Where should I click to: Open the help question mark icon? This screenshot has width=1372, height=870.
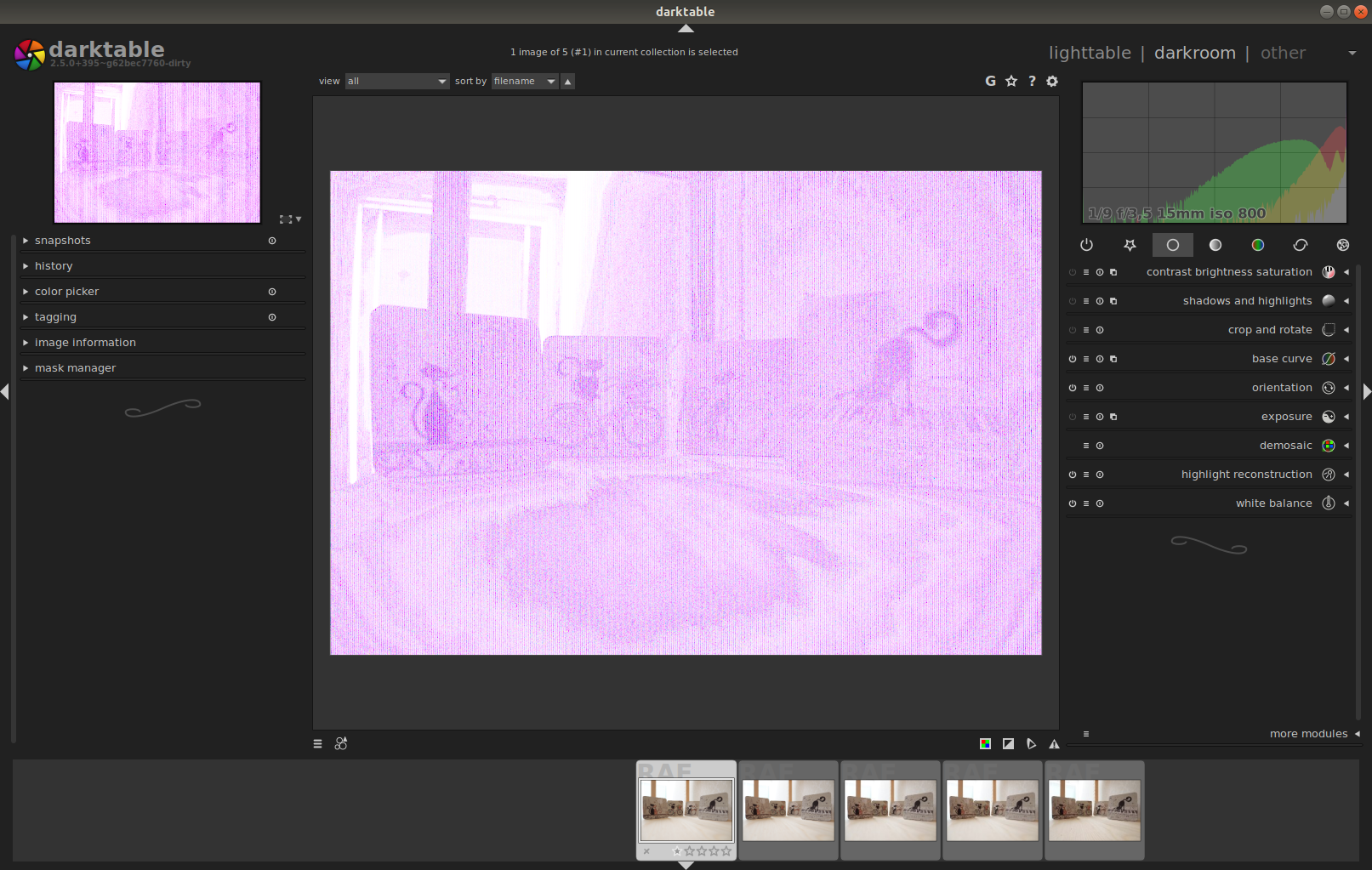point(1032,81)
